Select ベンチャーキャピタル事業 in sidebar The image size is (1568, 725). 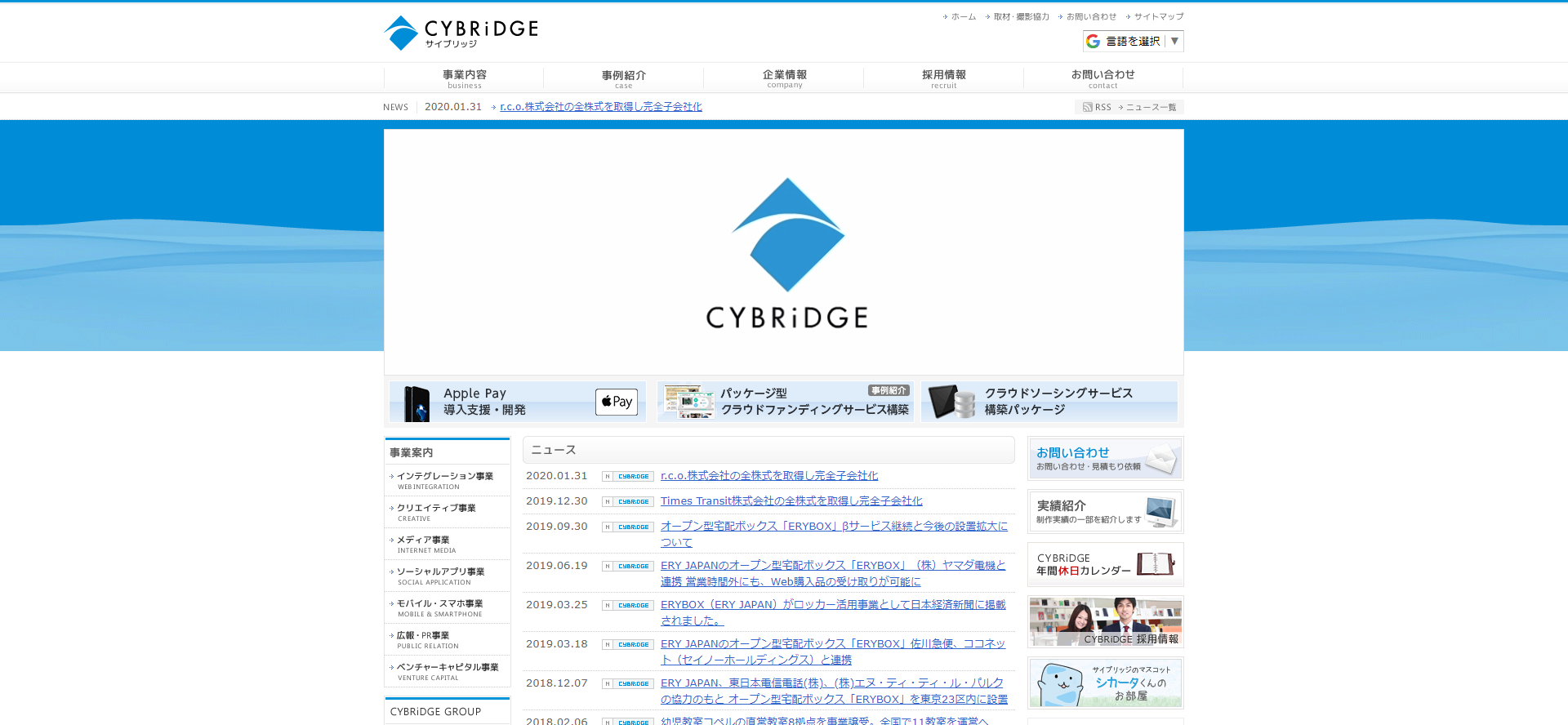click(x=447, y=671)
